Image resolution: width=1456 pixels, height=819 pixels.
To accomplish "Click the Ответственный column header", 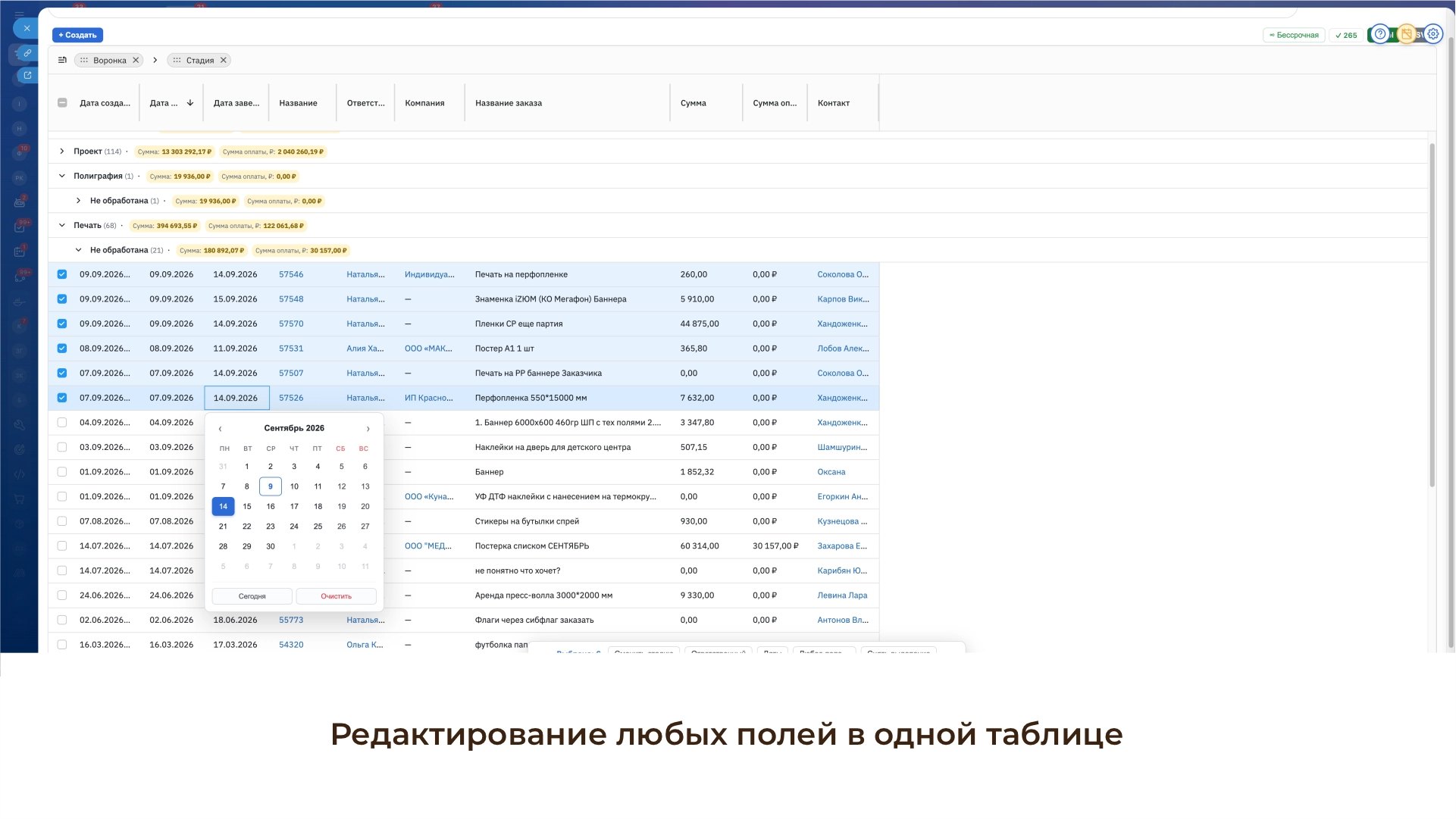I will (365, 103).
